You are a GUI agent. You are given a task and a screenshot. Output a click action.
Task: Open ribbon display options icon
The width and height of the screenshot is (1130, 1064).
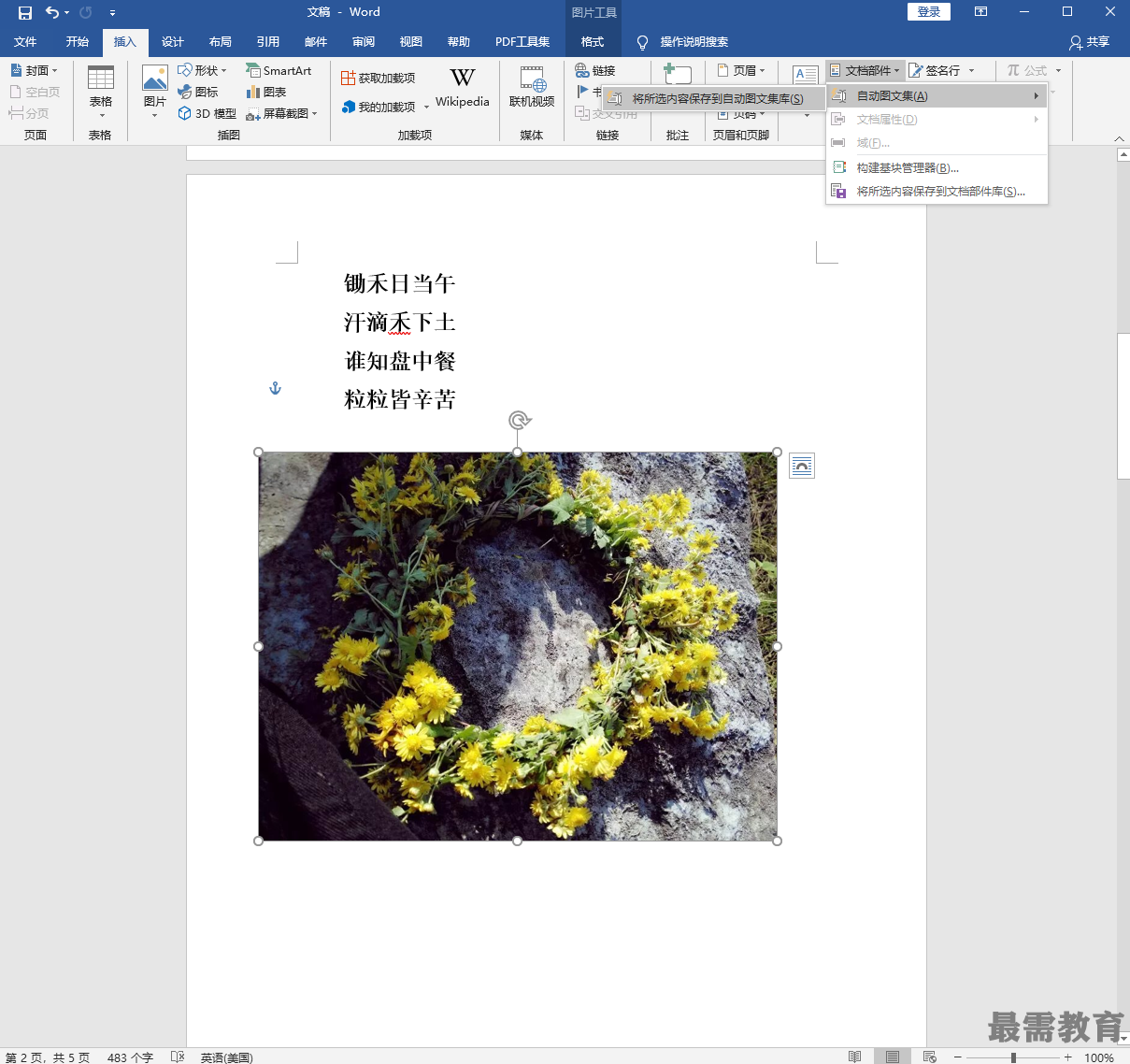pos(980,12)
